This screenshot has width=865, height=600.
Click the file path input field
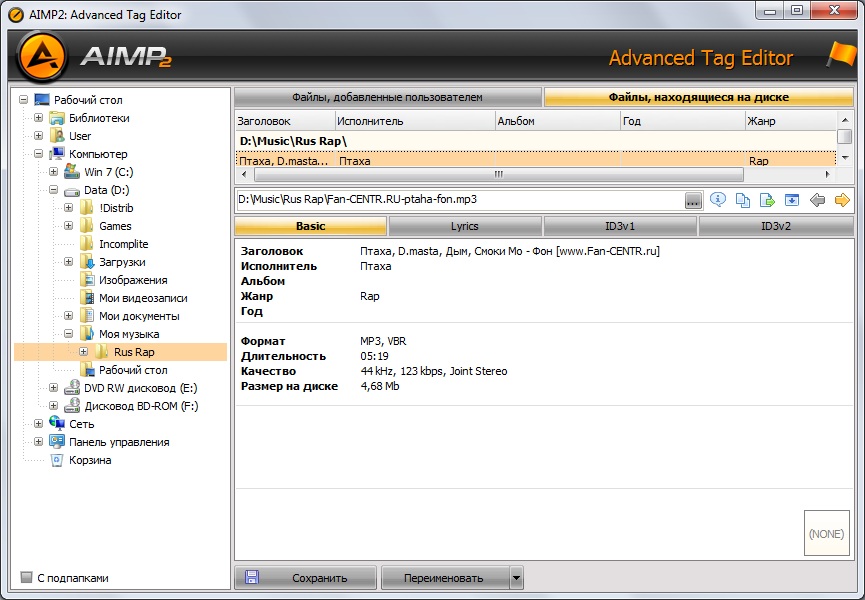459,200
